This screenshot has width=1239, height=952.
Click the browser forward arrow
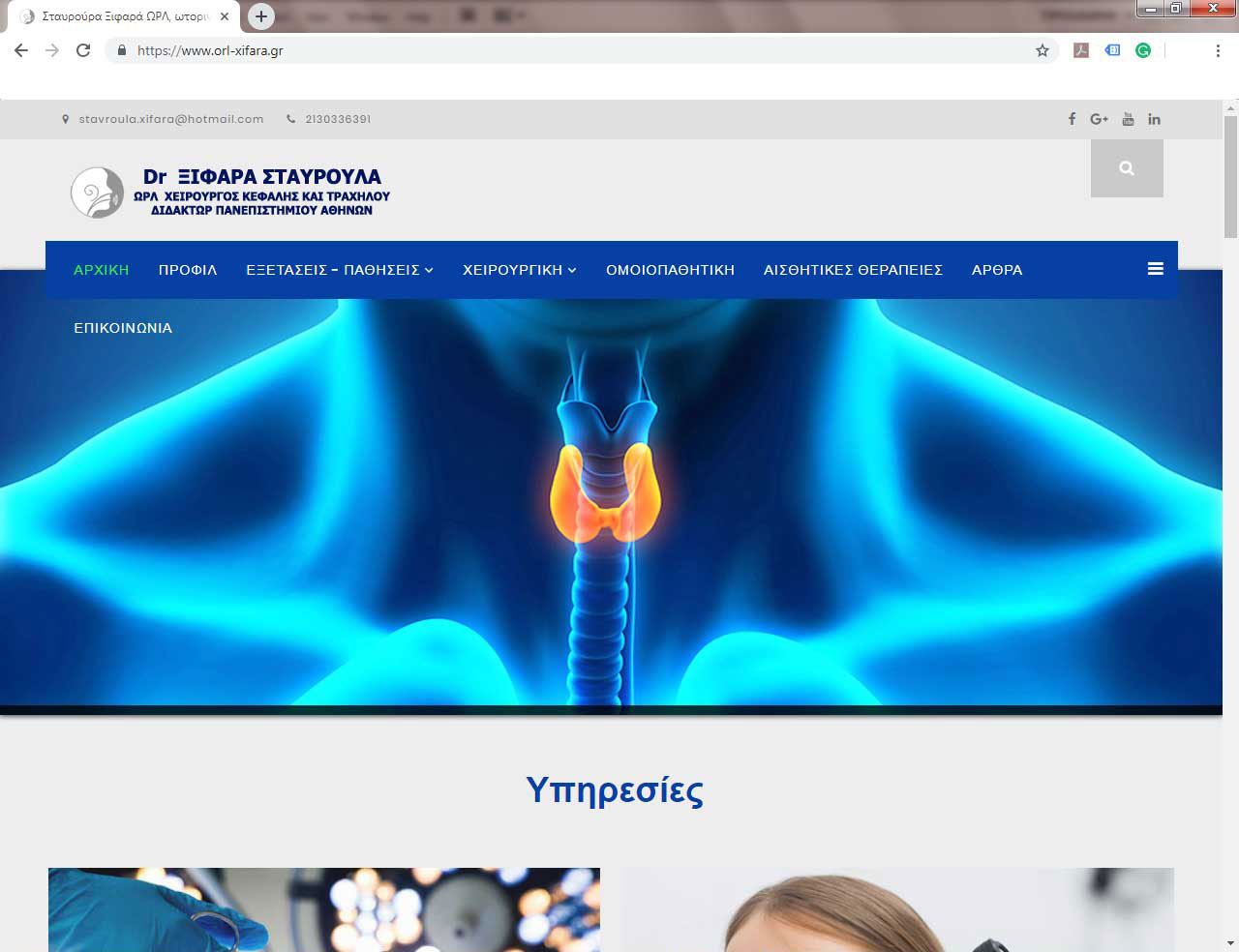click(x=52, y=50)
